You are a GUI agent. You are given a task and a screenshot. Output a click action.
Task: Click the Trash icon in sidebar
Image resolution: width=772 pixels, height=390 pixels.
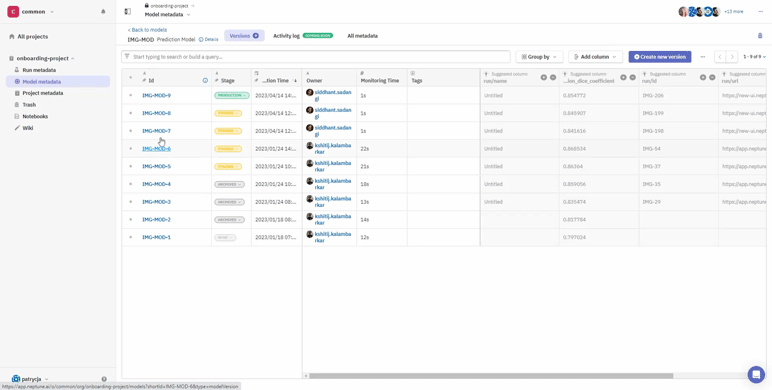[x=17, y=104]
